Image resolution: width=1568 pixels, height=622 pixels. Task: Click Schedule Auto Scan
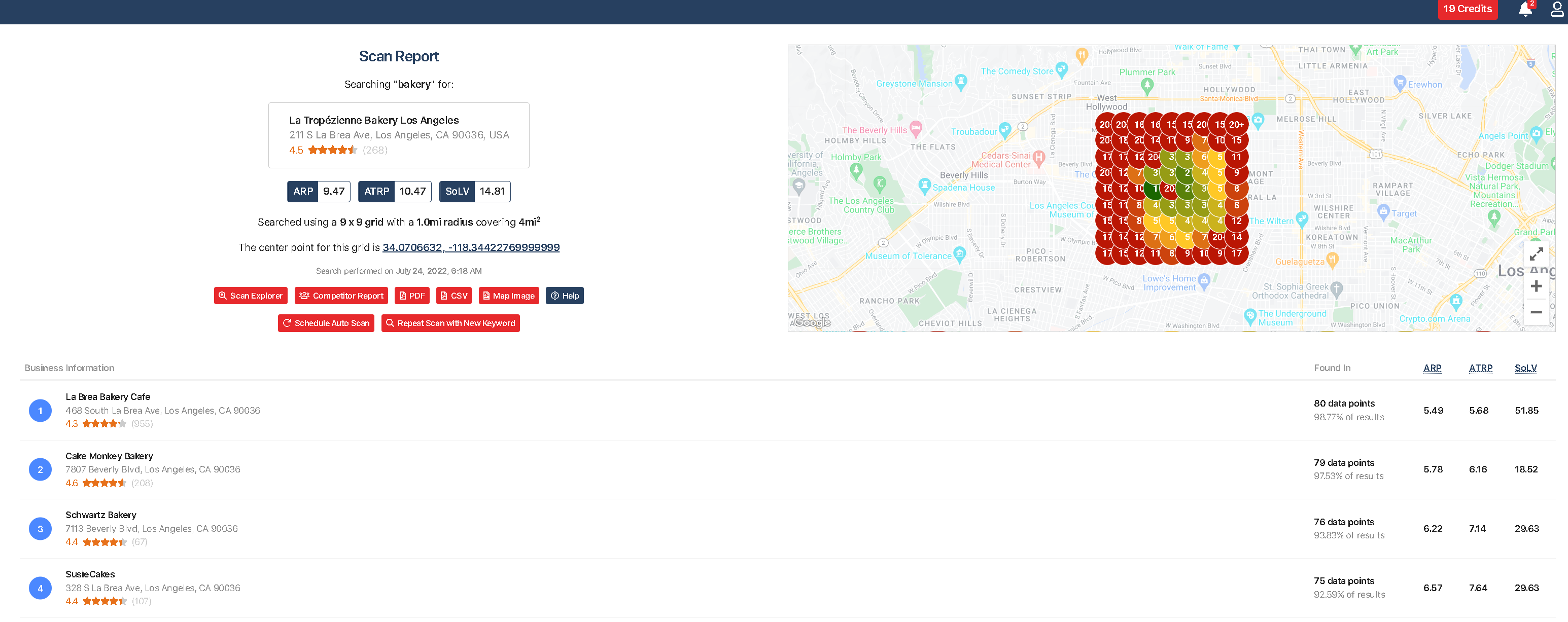[x=326, y=323]
